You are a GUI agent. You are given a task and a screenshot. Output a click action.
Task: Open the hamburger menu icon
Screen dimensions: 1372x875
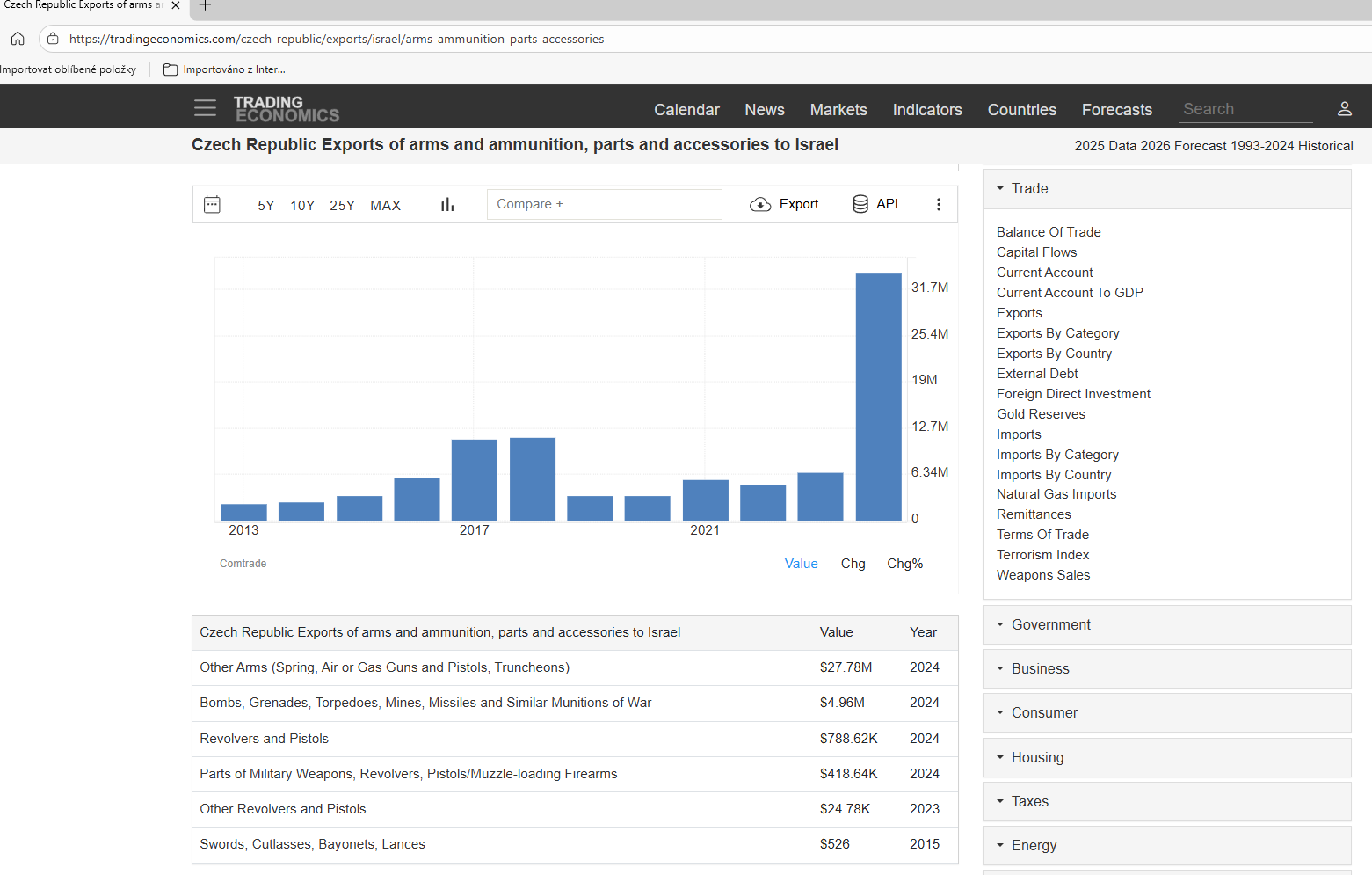coord(205,108)
